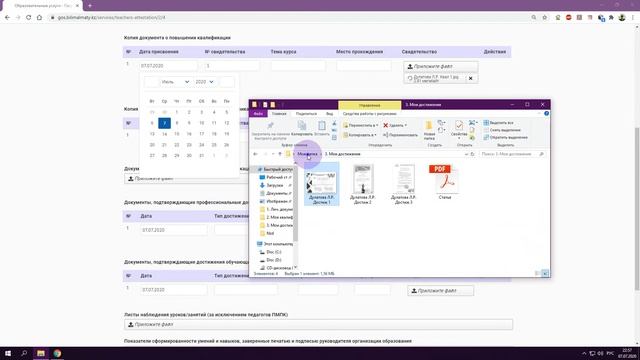Select the yellow 'Управление' contextual tab

tap(369, 105)
